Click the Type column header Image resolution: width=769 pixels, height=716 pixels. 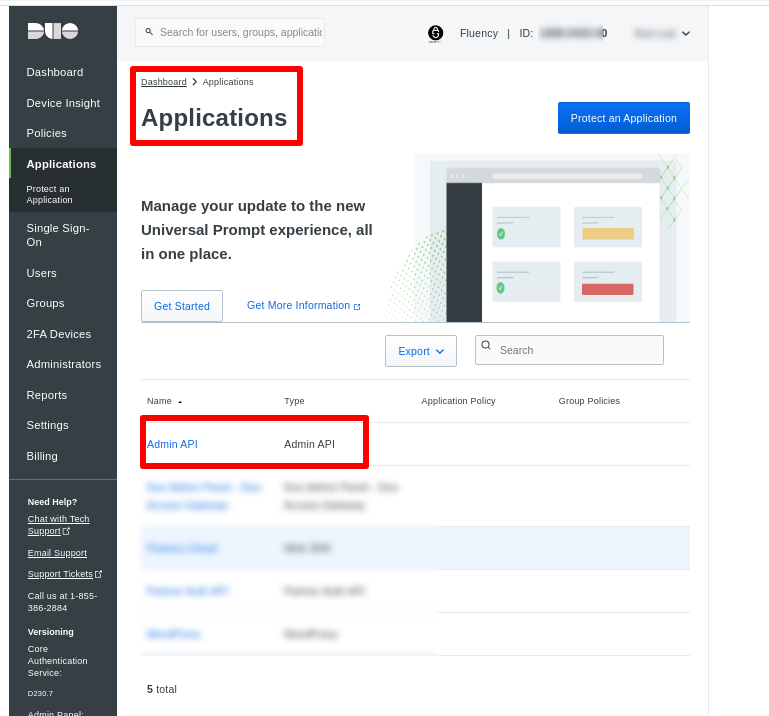click(294, 401)
